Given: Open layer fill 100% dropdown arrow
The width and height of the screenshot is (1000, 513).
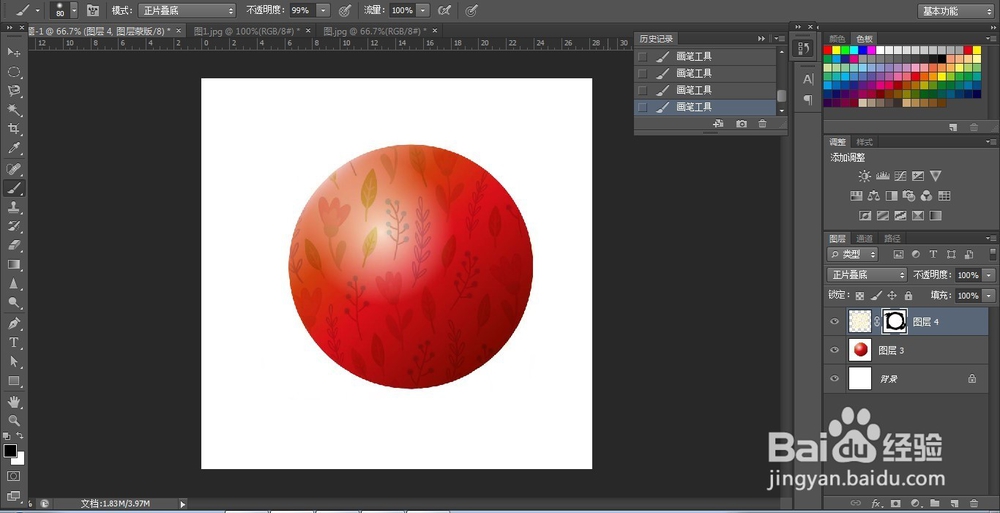Looking at the screenshot, I should click(989, 295).
